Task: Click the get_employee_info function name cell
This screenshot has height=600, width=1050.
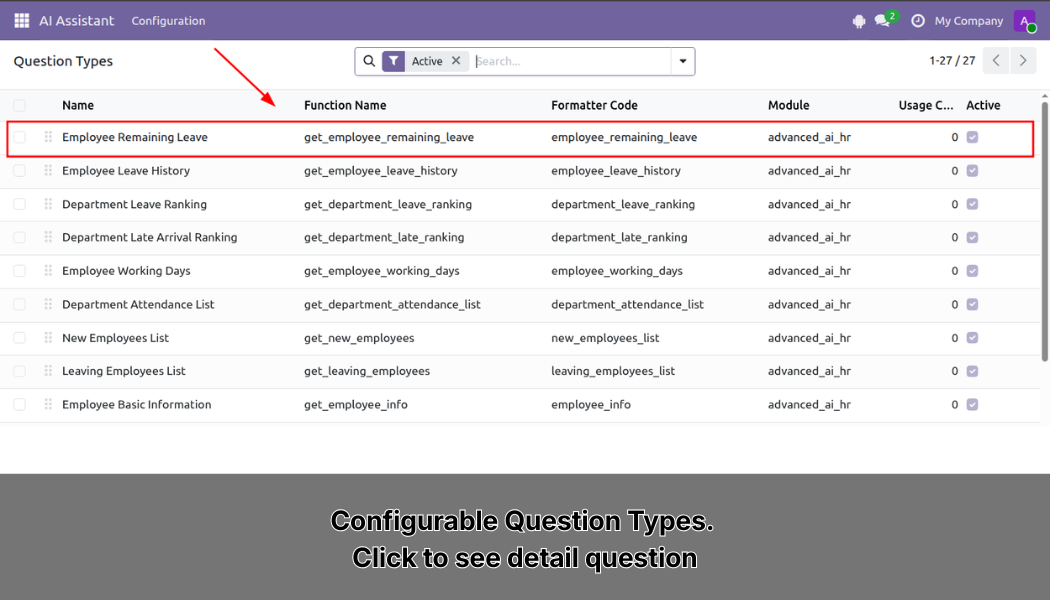Action: [356, 404]
